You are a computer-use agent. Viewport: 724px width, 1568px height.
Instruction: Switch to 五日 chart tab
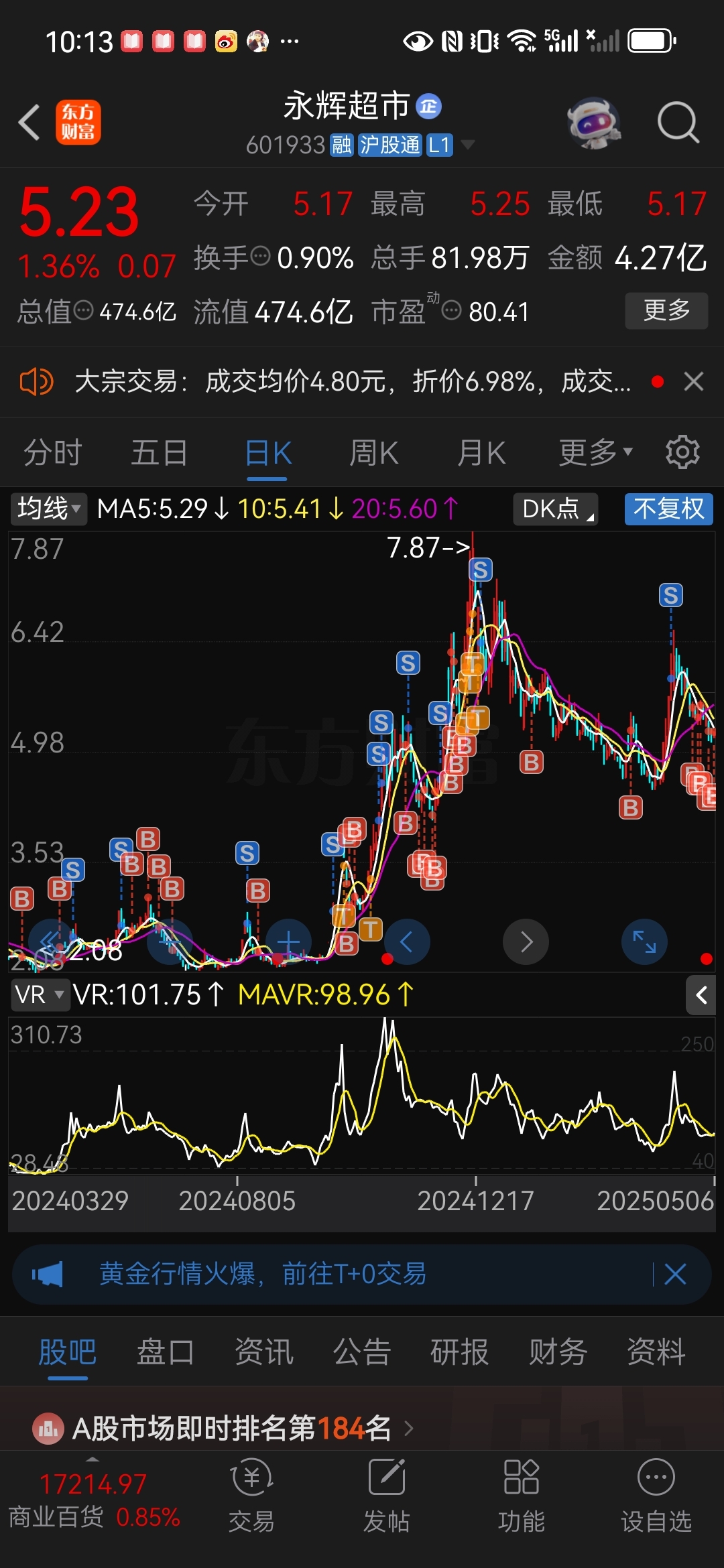pyautogui.click(x=159, y=453)
